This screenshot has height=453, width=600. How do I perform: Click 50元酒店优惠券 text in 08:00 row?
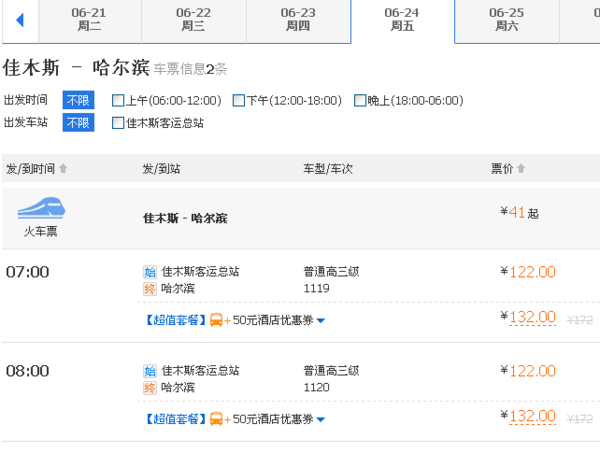pos(273,419)
